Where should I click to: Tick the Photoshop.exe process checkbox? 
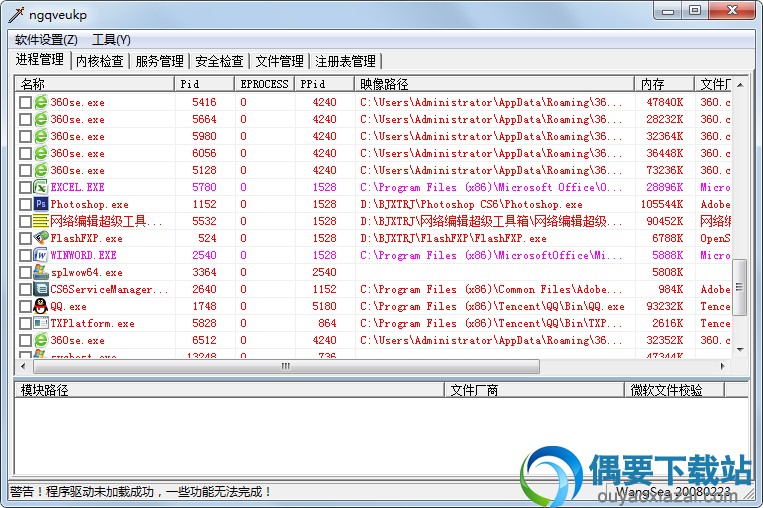coord(25,204)
